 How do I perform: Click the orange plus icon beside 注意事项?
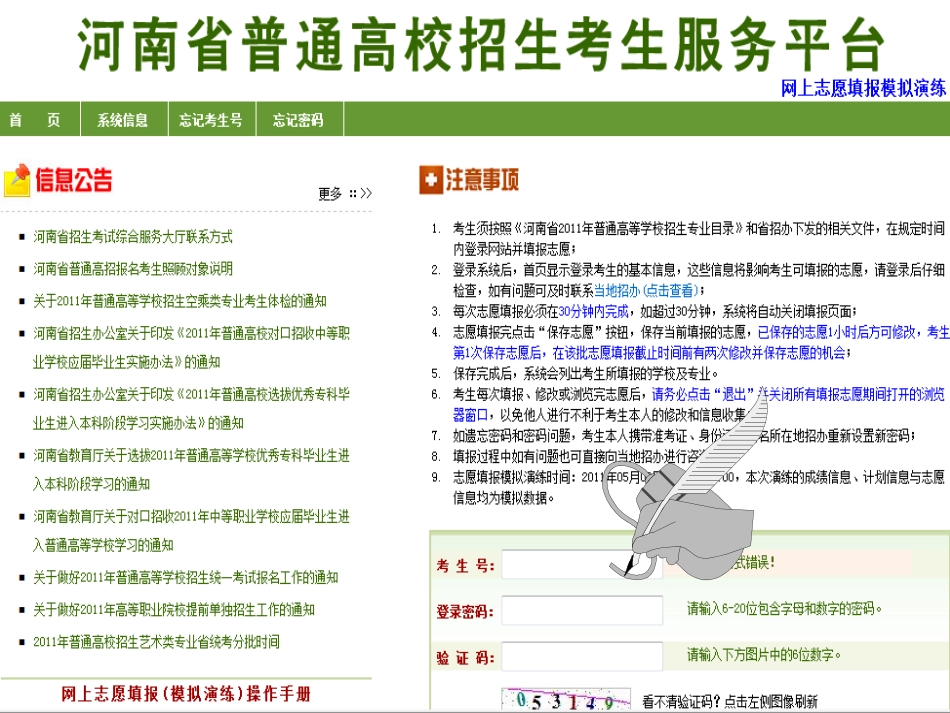pyautogui.click(x=431, y=180)
